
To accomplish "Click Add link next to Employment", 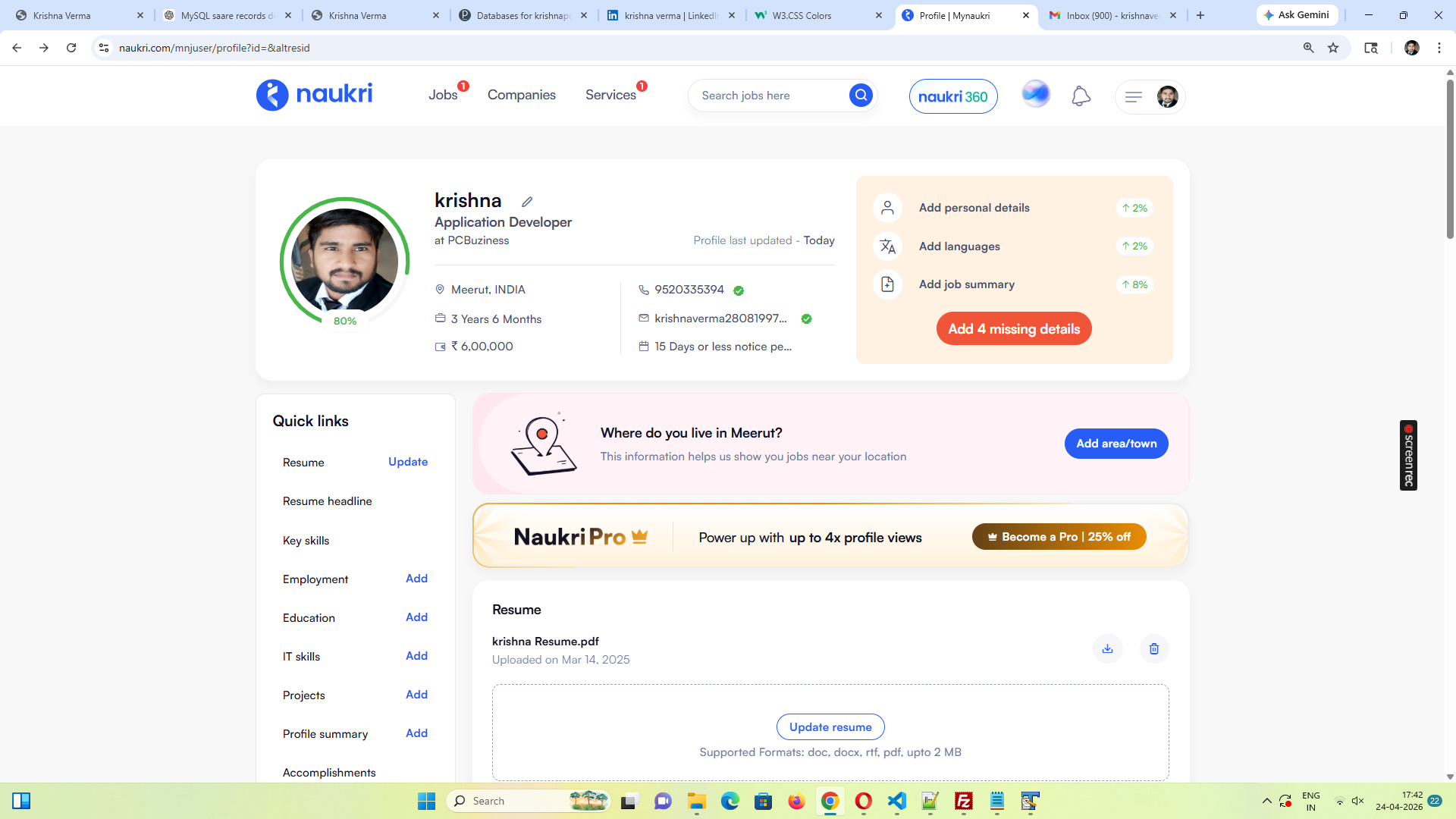I will pyautogui.click(x=416, y=579).
